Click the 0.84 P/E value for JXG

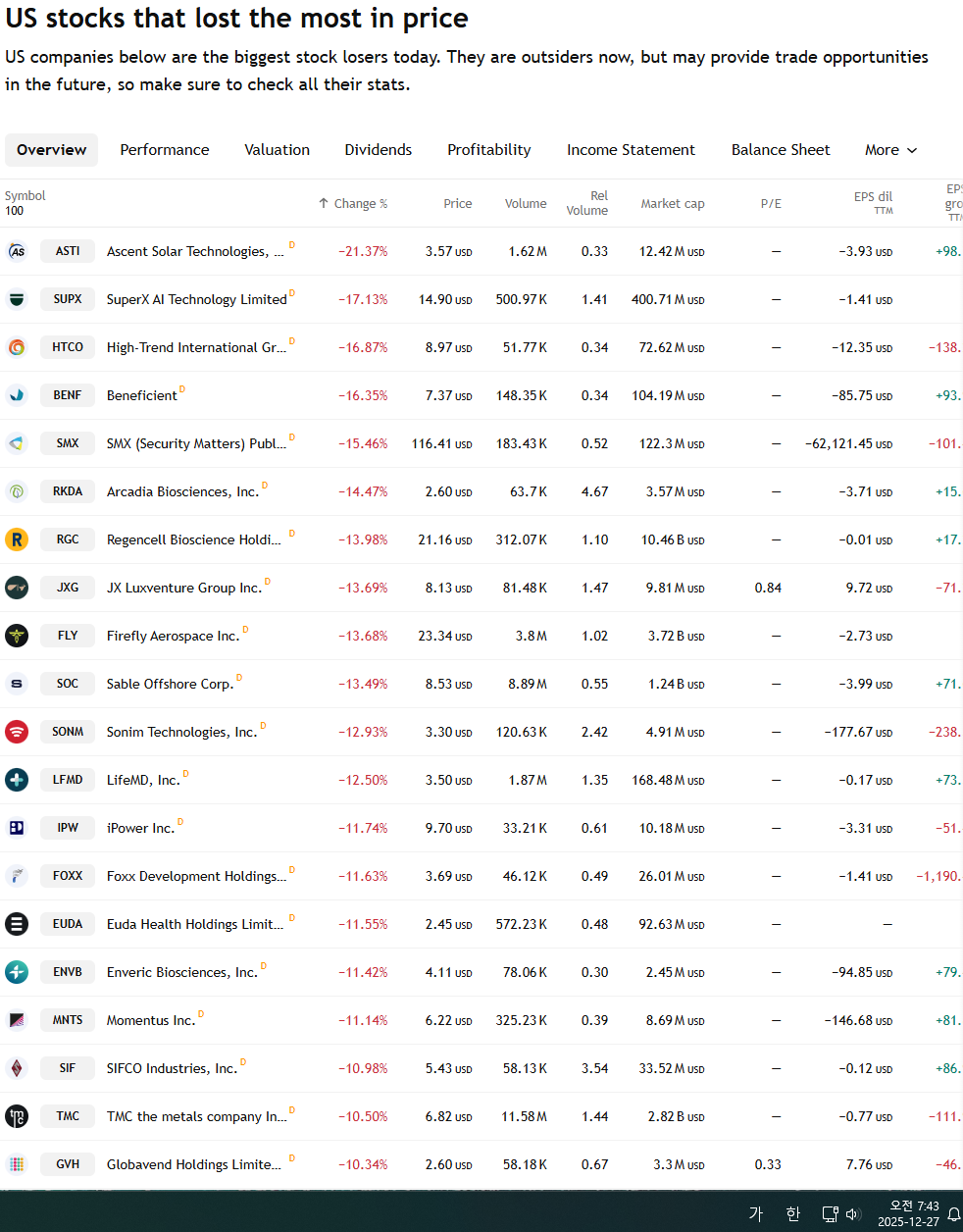768,588
